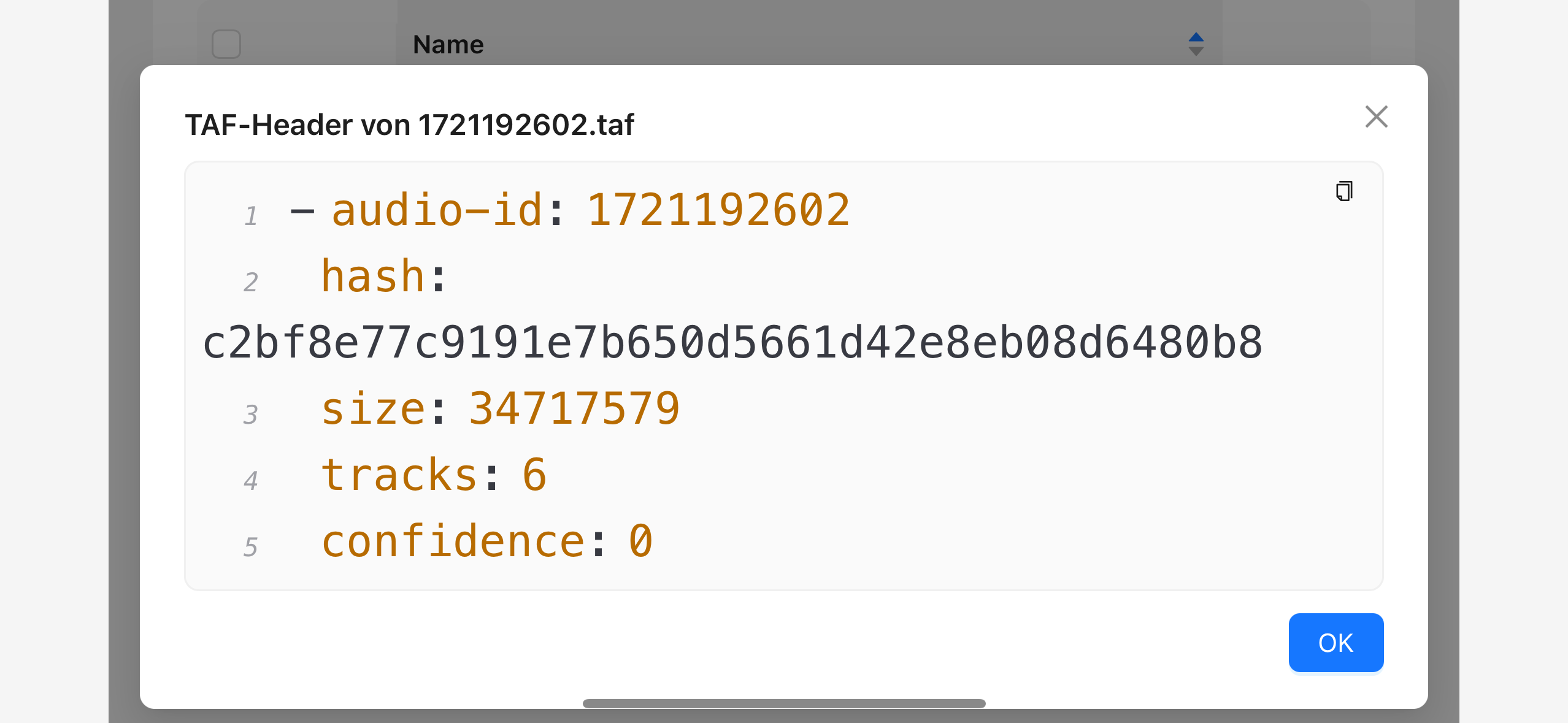Copy the TAF header code to clipboard

tap(1344, 191)
